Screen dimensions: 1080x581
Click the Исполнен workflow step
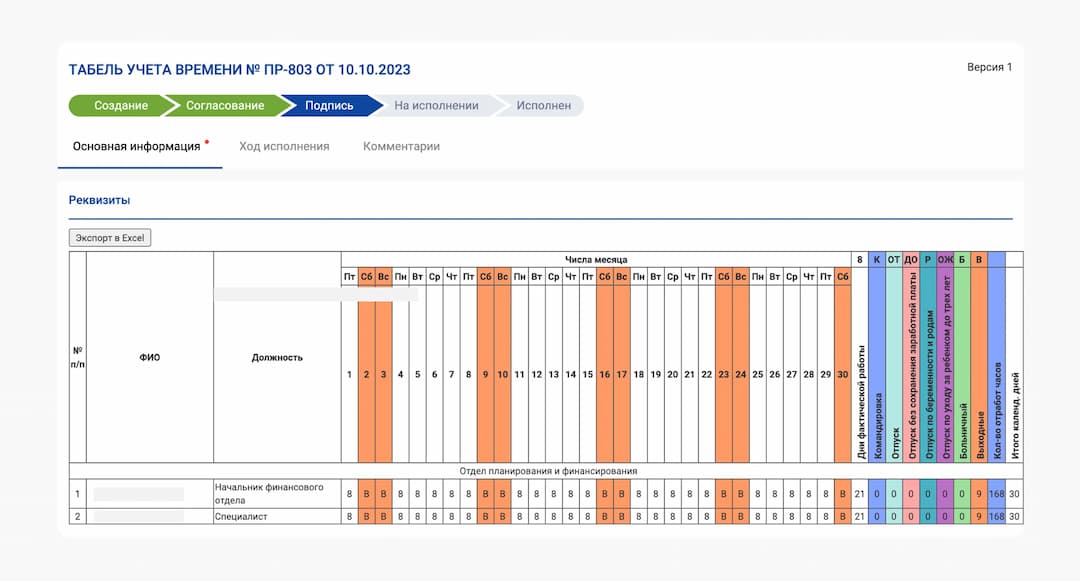point(543,105)
